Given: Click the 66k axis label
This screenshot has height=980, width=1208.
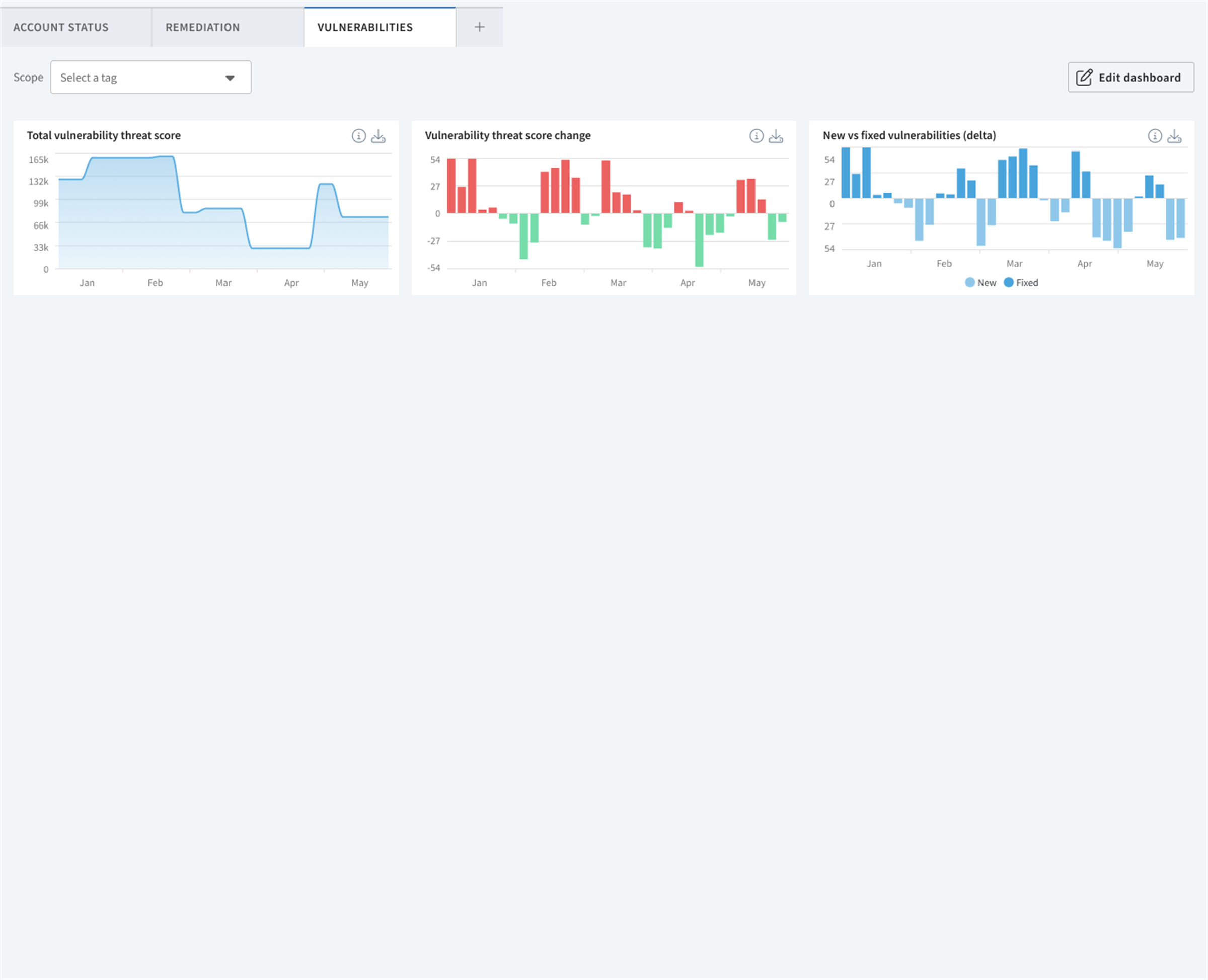Looking at the screenshot, I should [41, 226].
